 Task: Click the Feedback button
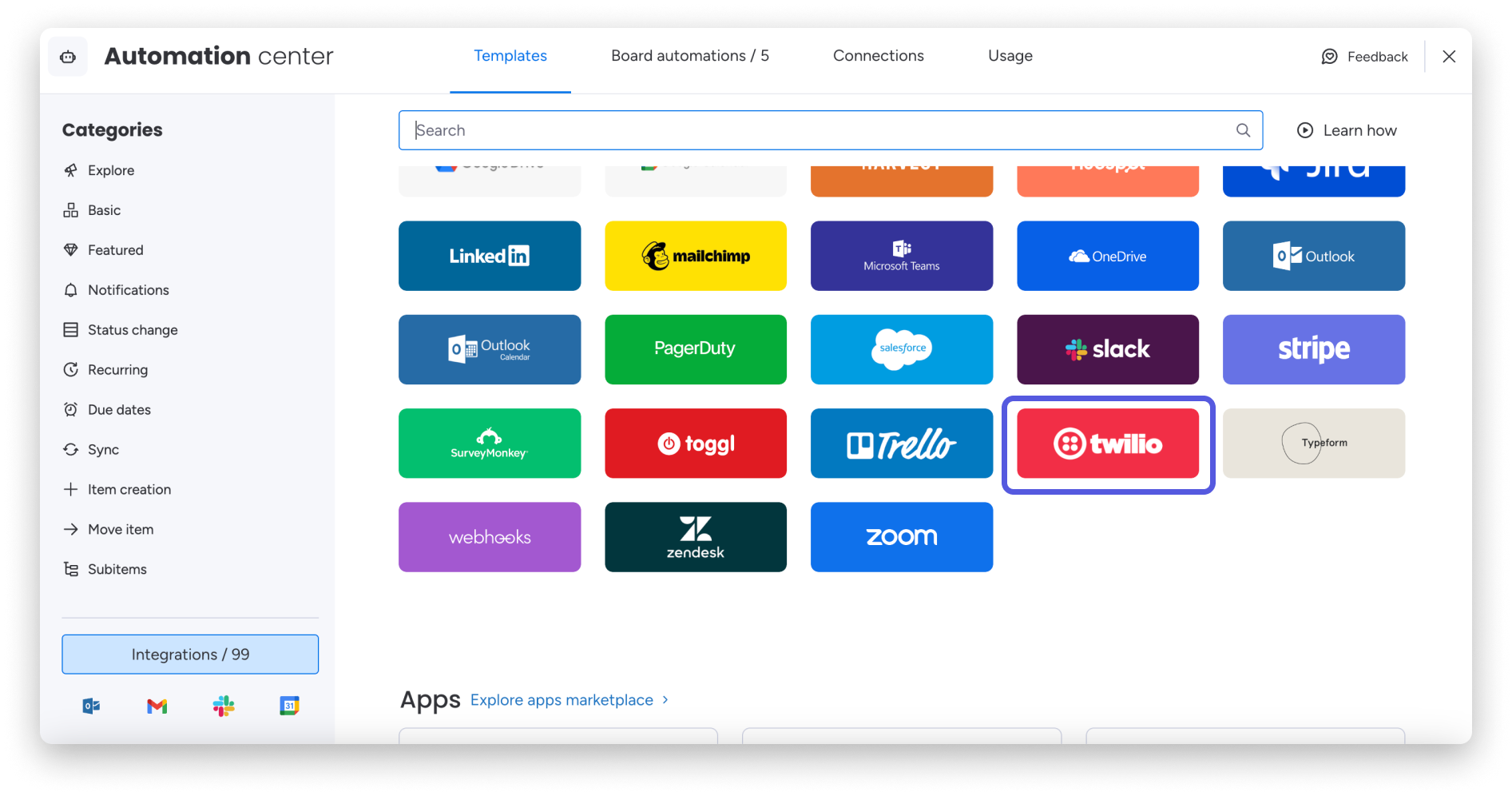(x=1364, y=57)
